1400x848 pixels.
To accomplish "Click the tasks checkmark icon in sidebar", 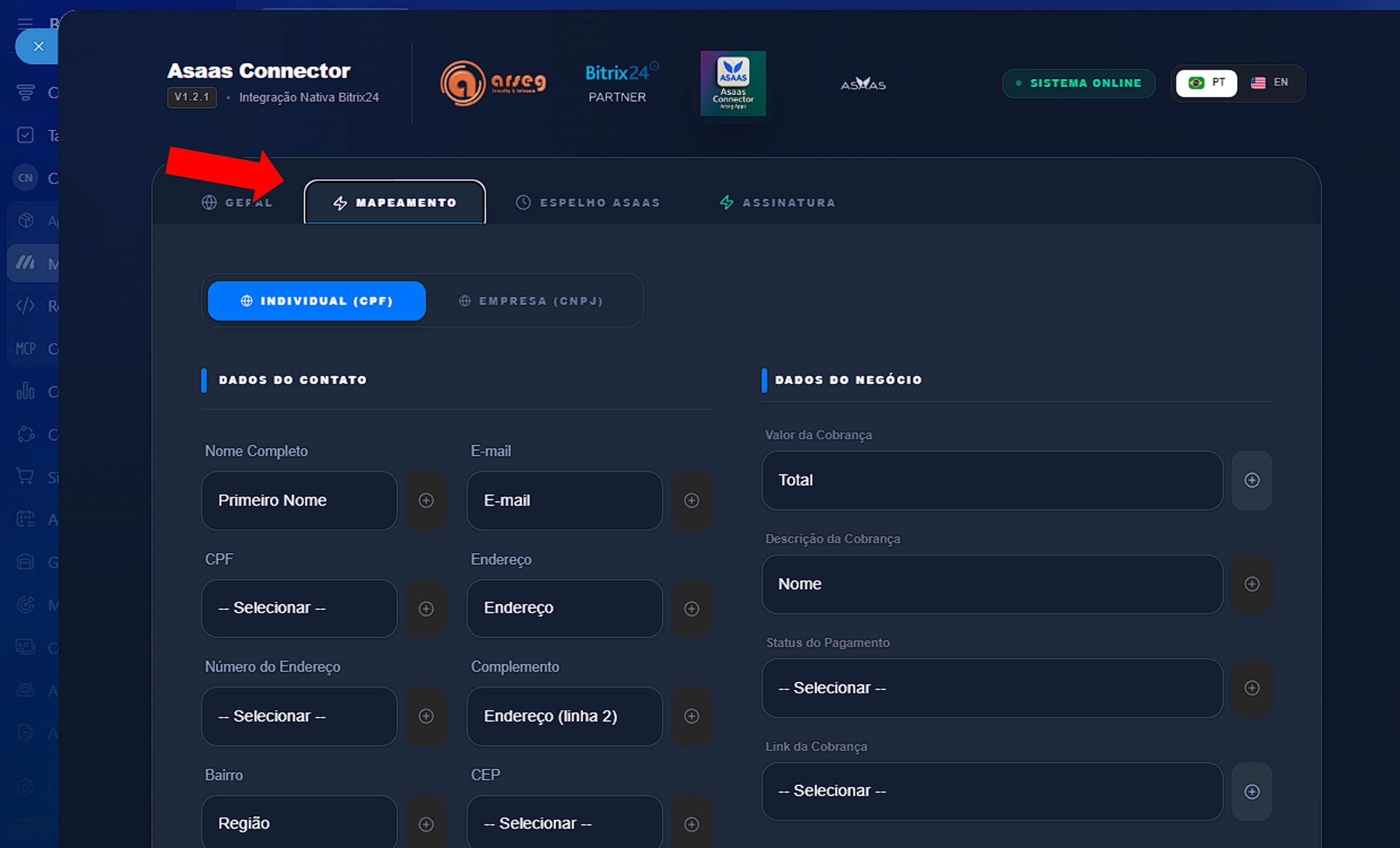I will click(x=26, y=135).
